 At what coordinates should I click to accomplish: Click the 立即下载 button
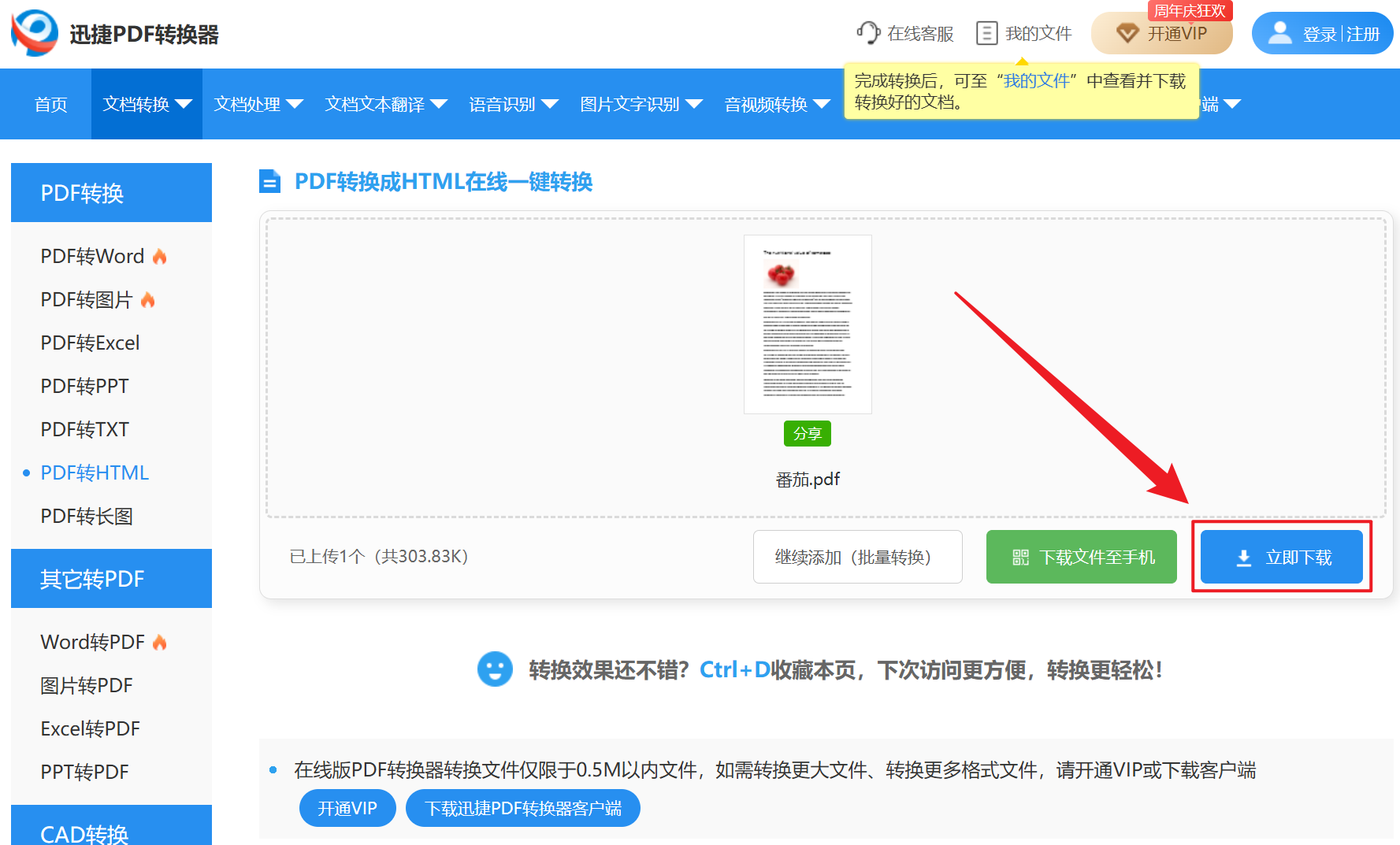pyautogui.click(x=1281, y=557)
